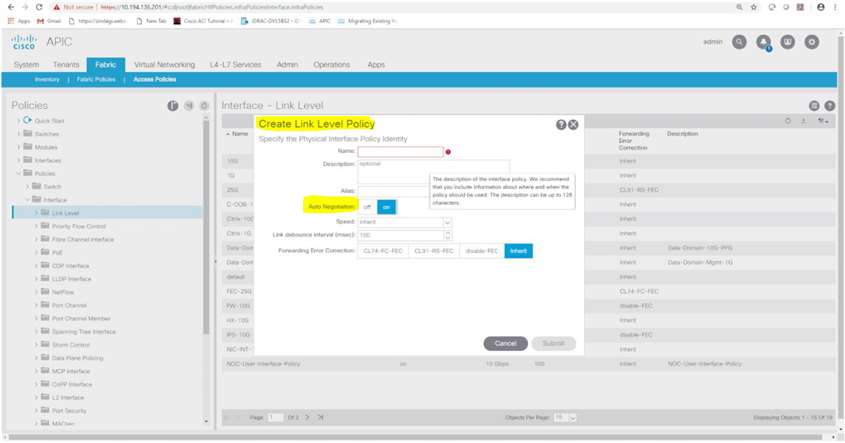
Task: Turn Auto Negotiation off
Action: [367, 207]
